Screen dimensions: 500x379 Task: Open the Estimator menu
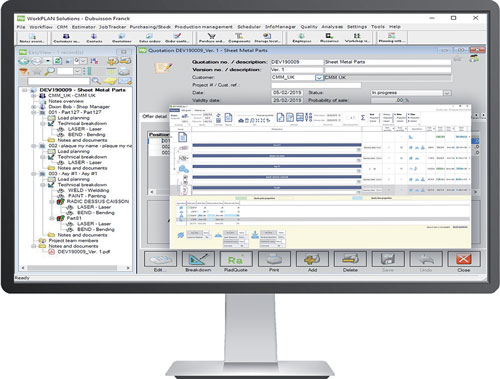point(84,27)
